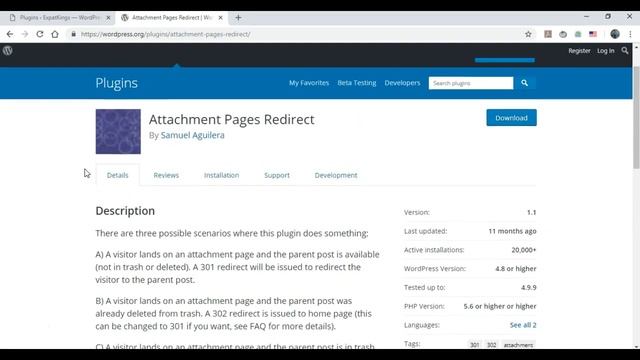Submit plugin search with blue magnifier button
The height and width of the screenshot is (360, 640).
point(524,83)
